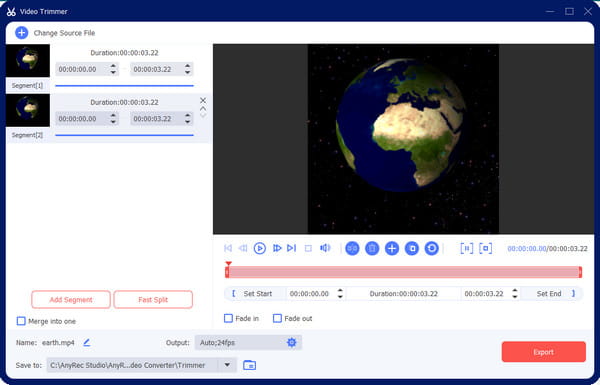Click the copy segment round icon
Image resolution: width=600 pixels, height=385 pixels.
(412, 248)
